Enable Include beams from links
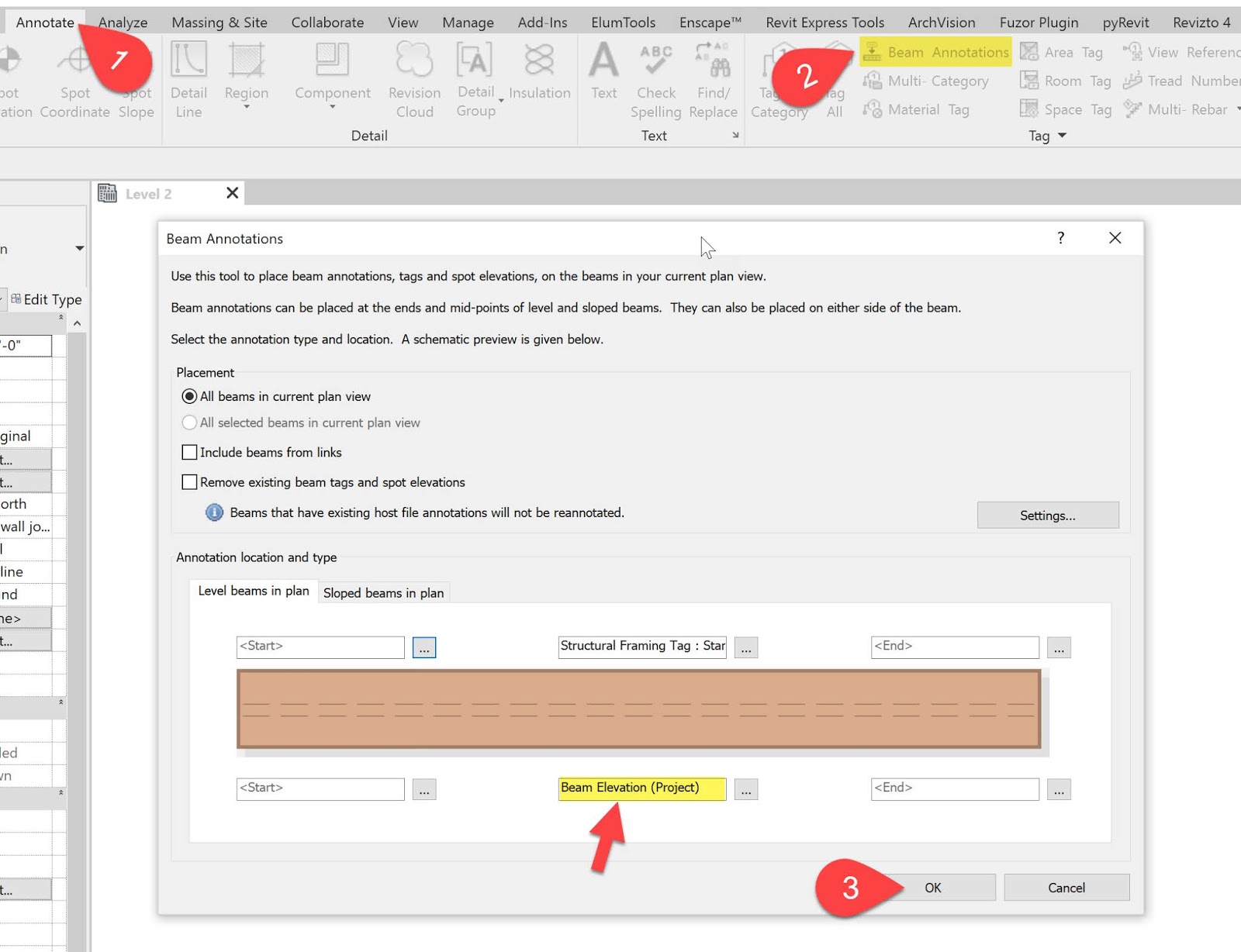Screen dimensions: 1241x952 coord(189,452)
